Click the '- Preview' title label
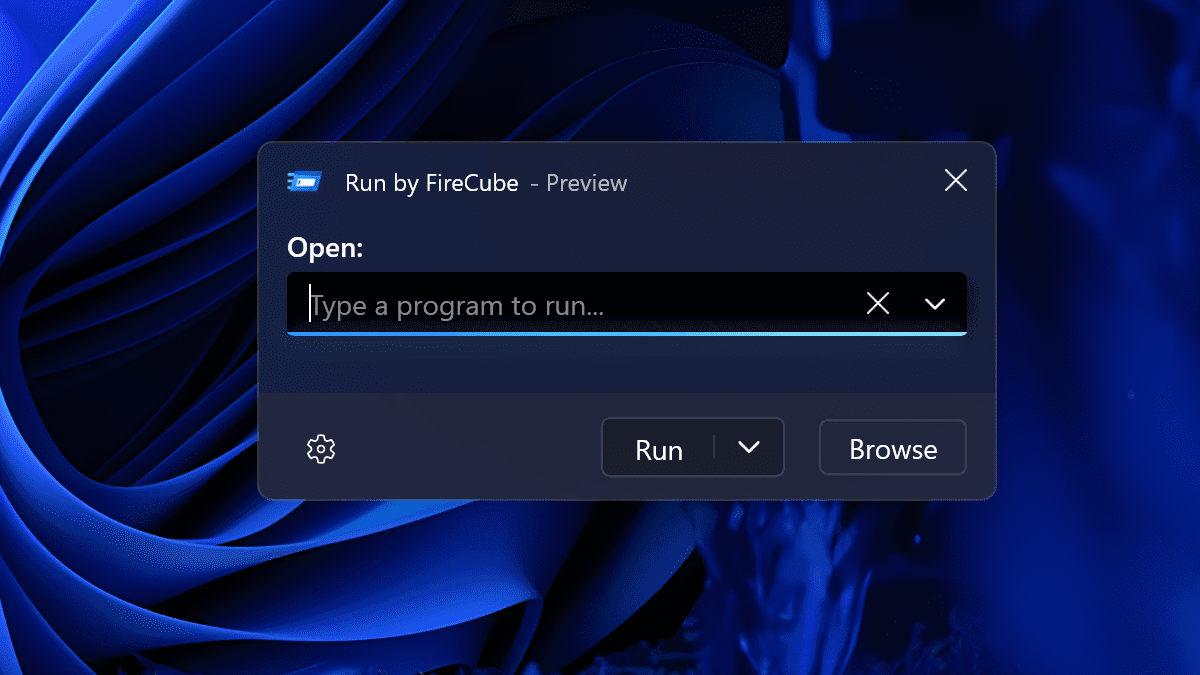Screen dimensions: 1200x675 click(579, 183)
